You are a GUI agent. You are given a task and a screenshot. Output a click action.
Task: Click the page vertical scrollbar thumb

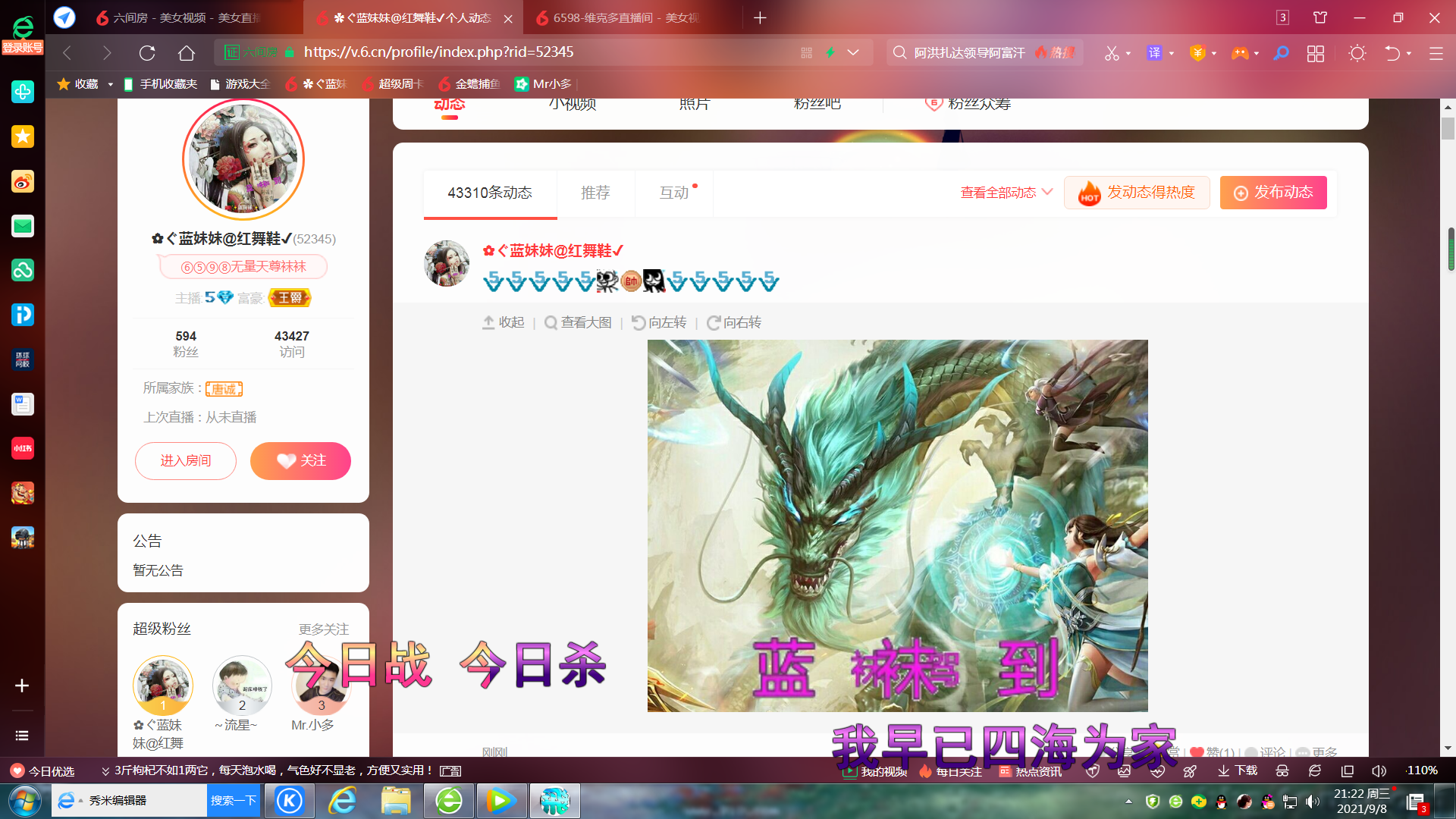[1448, 129]
